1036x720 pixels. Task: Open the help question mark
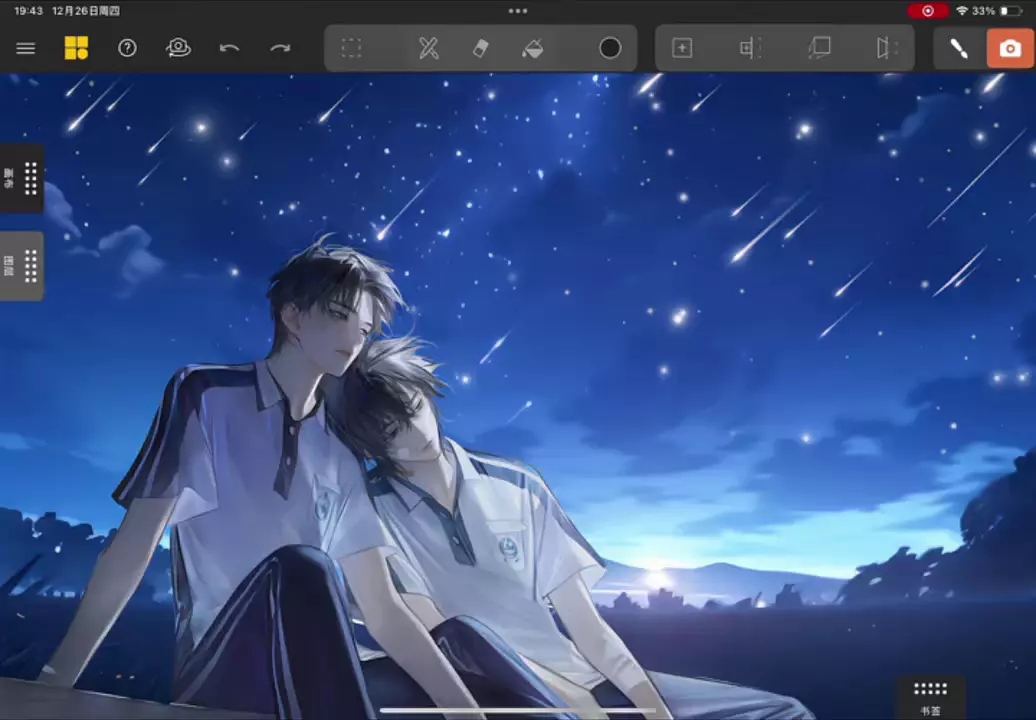coord(127,48)
